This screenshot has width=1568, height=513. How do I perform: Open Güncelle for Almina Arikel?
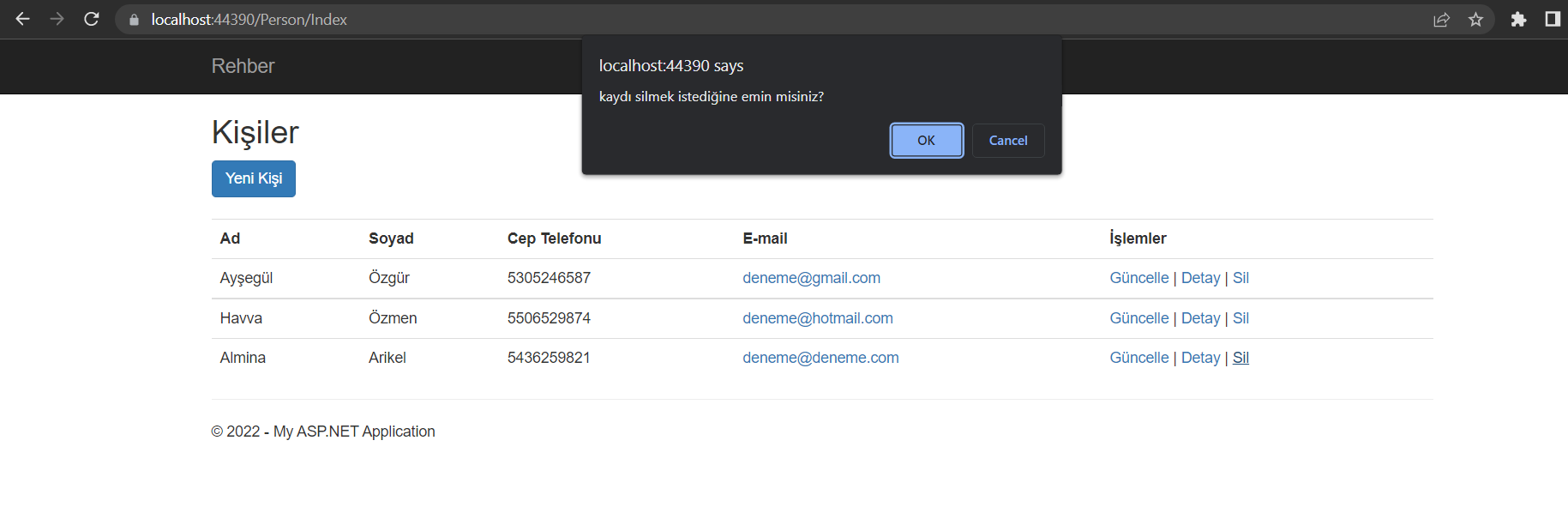click(x=1138, y=358)
